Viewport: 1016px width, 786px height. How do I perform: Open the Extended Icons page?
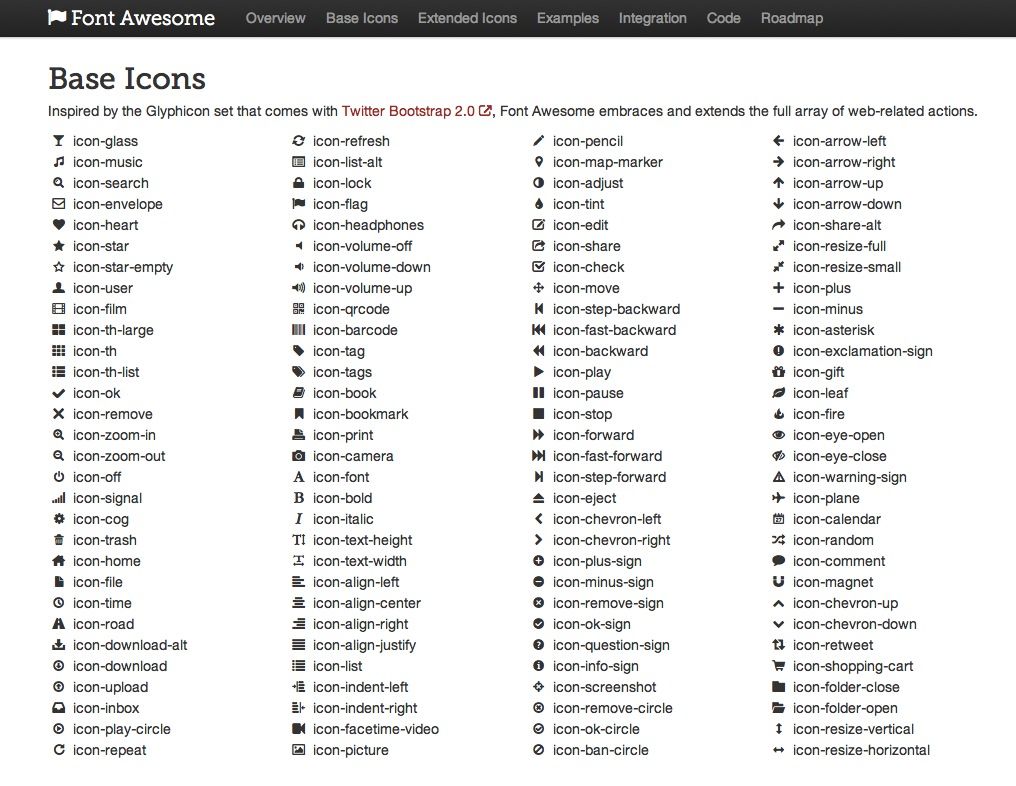coord(467,18)
